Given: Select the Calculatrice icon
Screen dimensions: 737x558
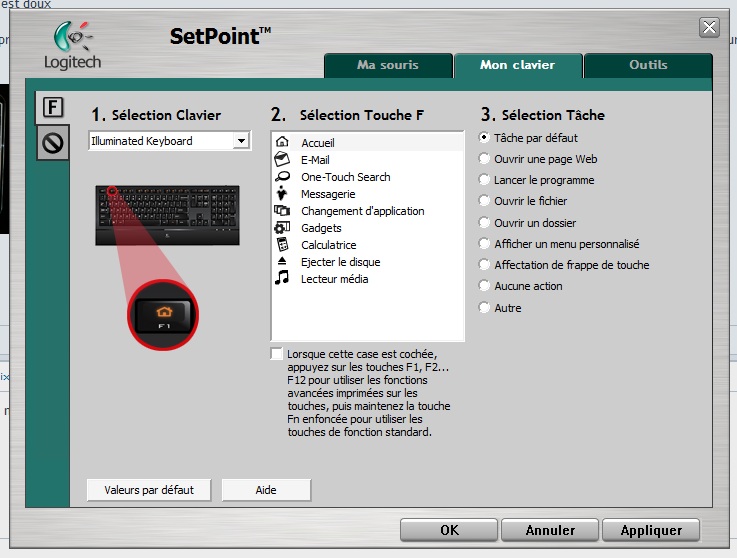Looking at the screenshot, I should pyautogui.click(x=282, y=245).
